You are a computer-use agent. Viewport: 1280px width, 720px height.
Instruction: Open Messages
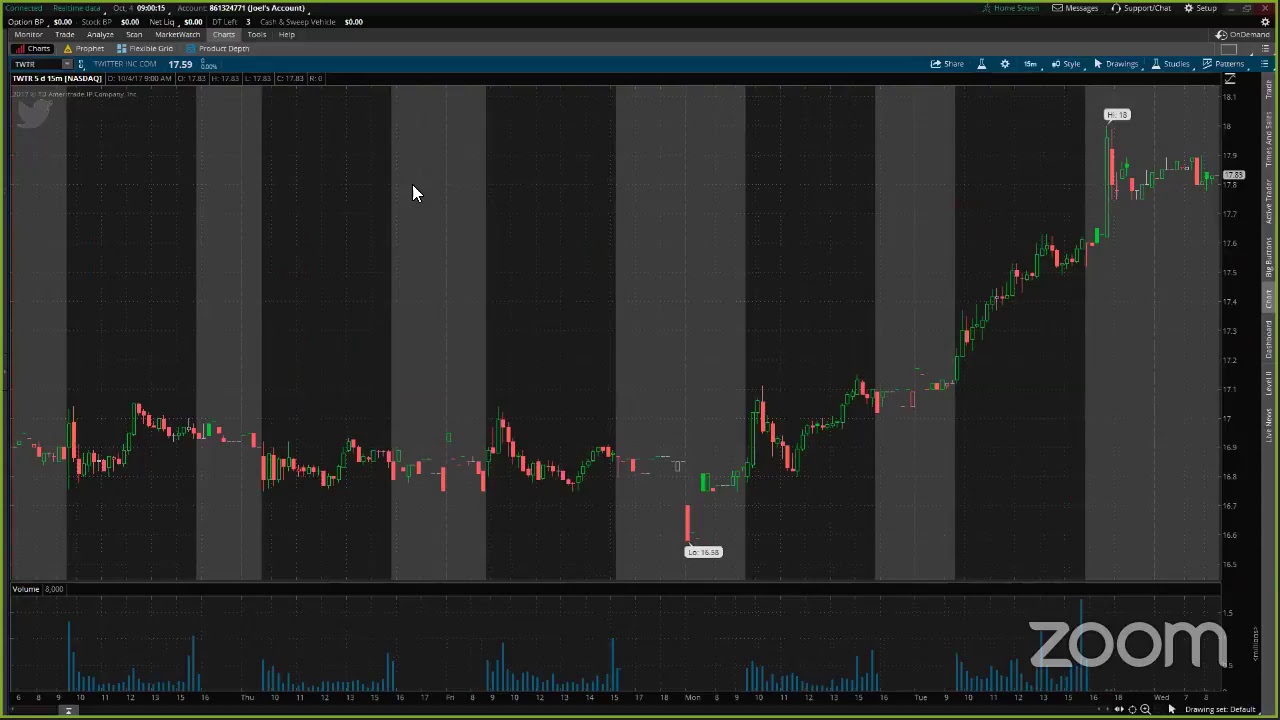tap(1076, 8)
